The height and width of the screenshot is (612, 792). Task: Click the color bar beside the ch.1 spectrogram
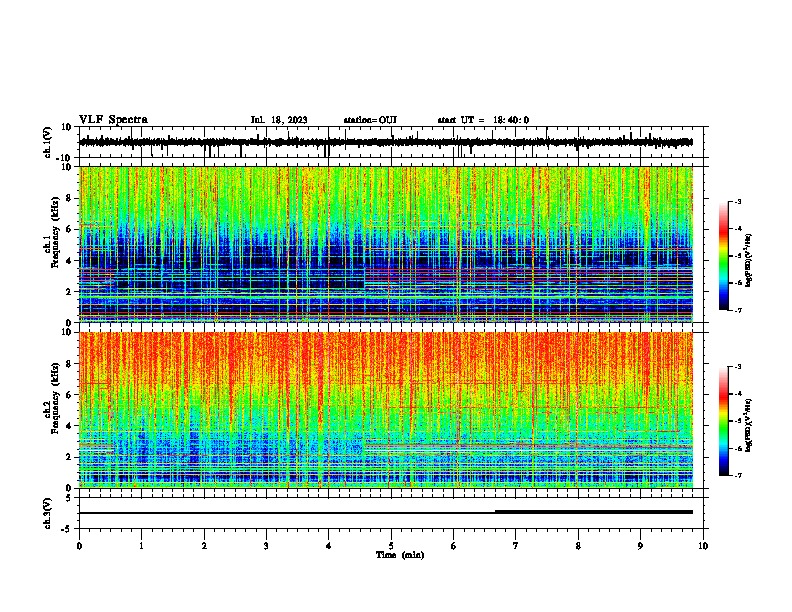coord(724,256)
